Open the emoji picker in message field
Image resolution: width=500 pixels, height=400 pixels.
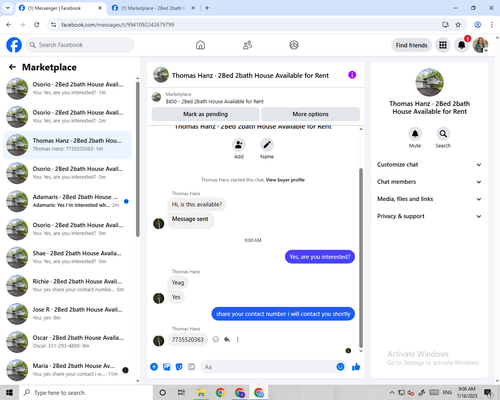(340, 367)
